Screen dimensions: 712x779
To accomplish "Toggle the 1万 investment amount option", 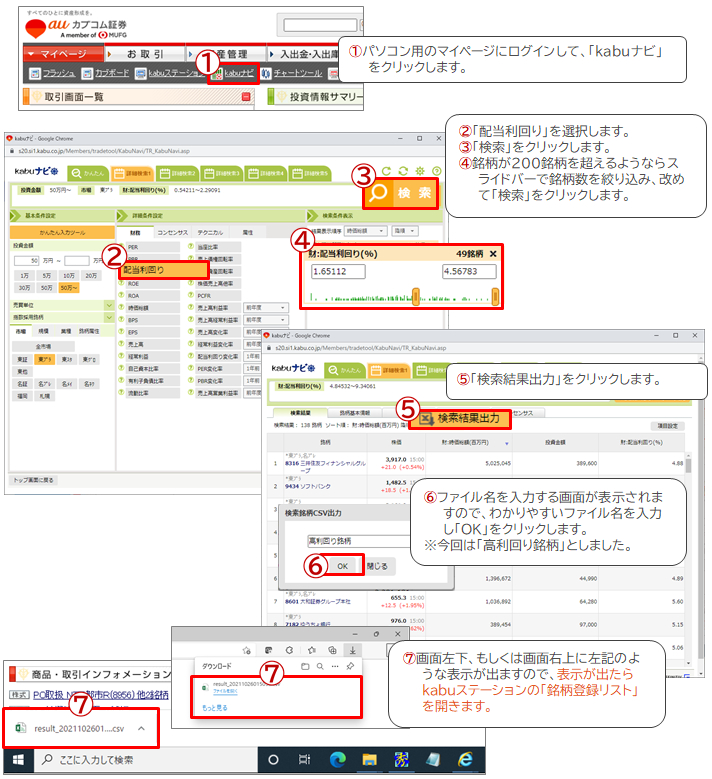I will tap(24, 276).
